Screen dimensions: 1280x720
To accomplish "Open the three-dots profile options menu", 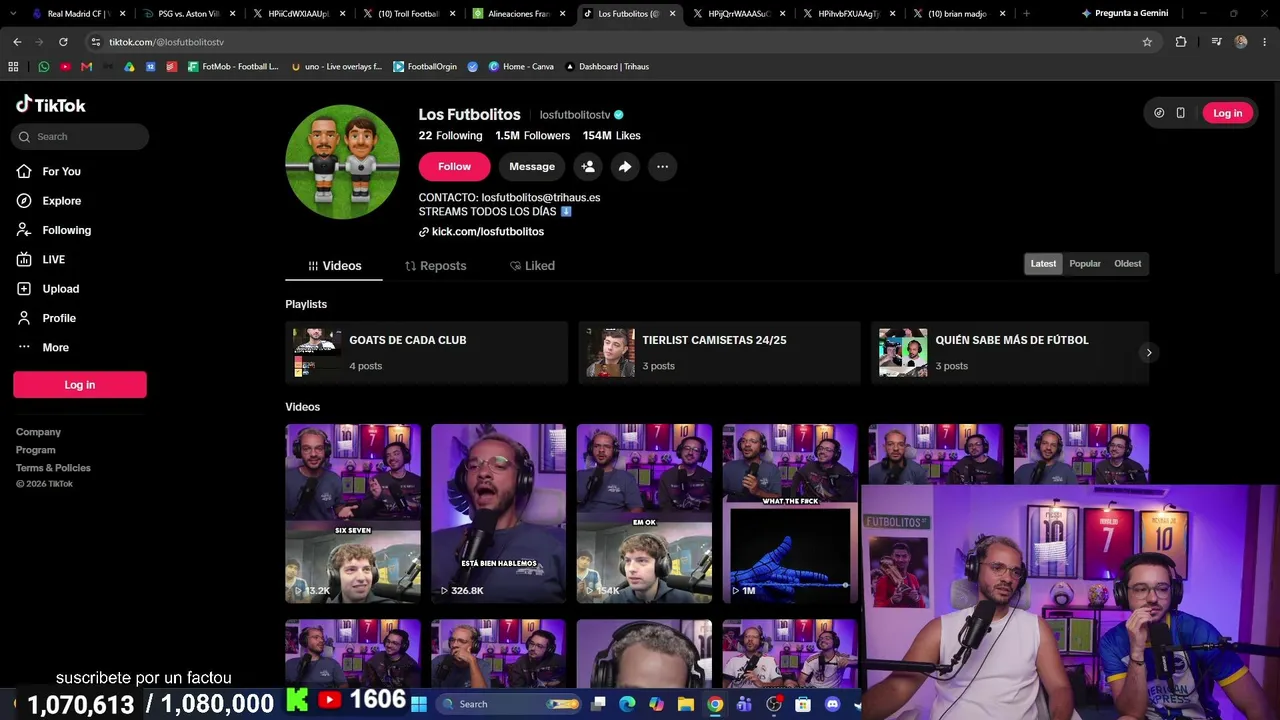I will tap(662, 167).
